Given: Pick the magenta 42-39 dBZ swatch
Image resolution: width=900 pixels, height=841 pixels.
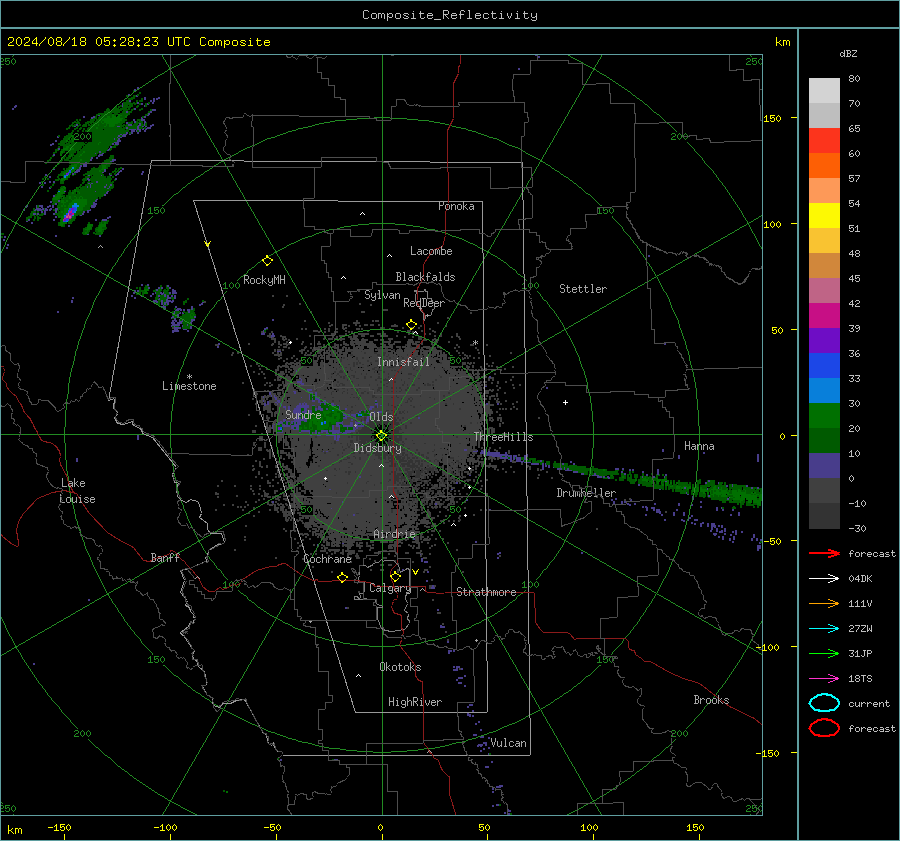Looking at the screenshot, I should pyautogui.click(x=824, y=316).
